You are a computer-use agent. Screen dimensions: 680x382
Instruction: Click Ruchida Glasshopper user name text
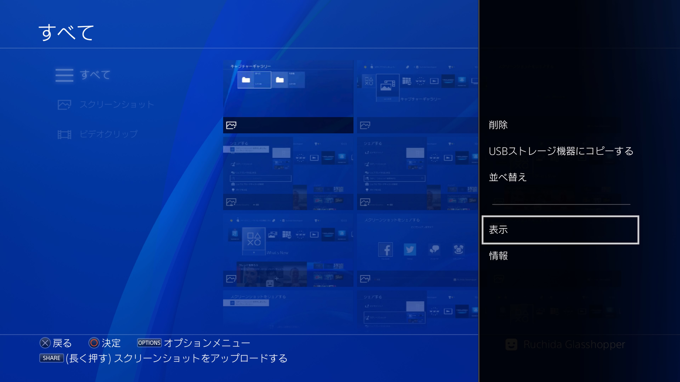574,345
